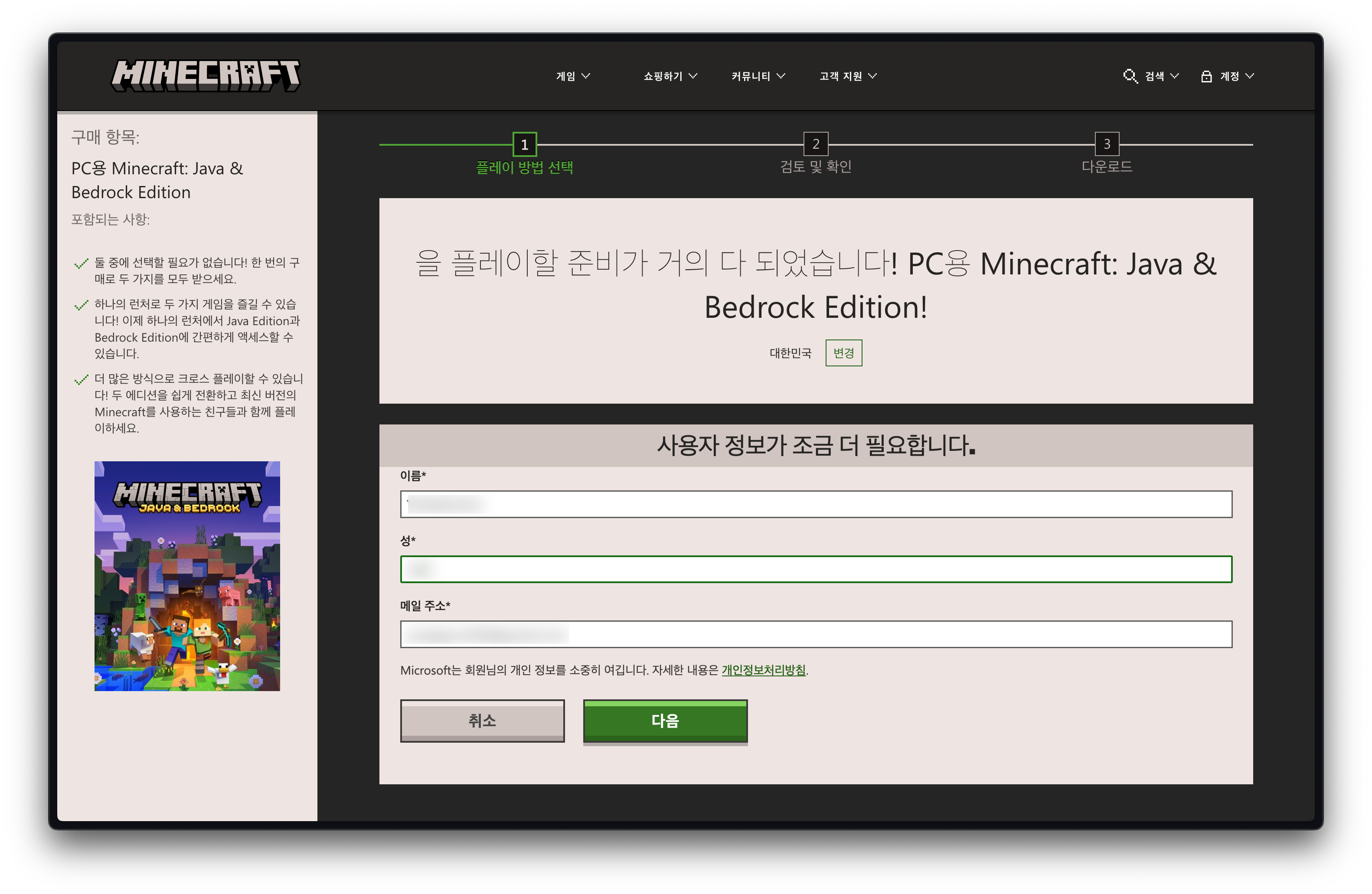Click the 사용자 정보가 조금 더 필요합니다 heading

click(x=816, y=446)
